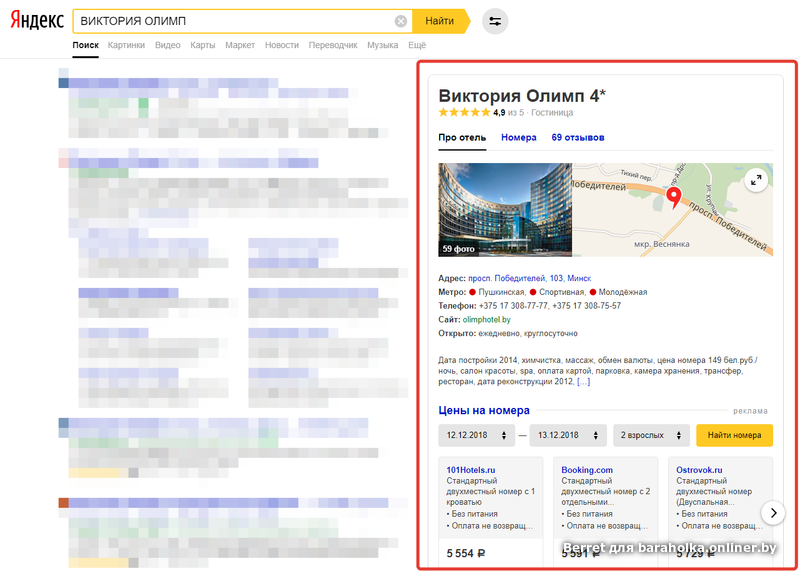Open the address link просп. Победителей, 103
This screenshot has width=800, height=571.
[x=515, y=279]
